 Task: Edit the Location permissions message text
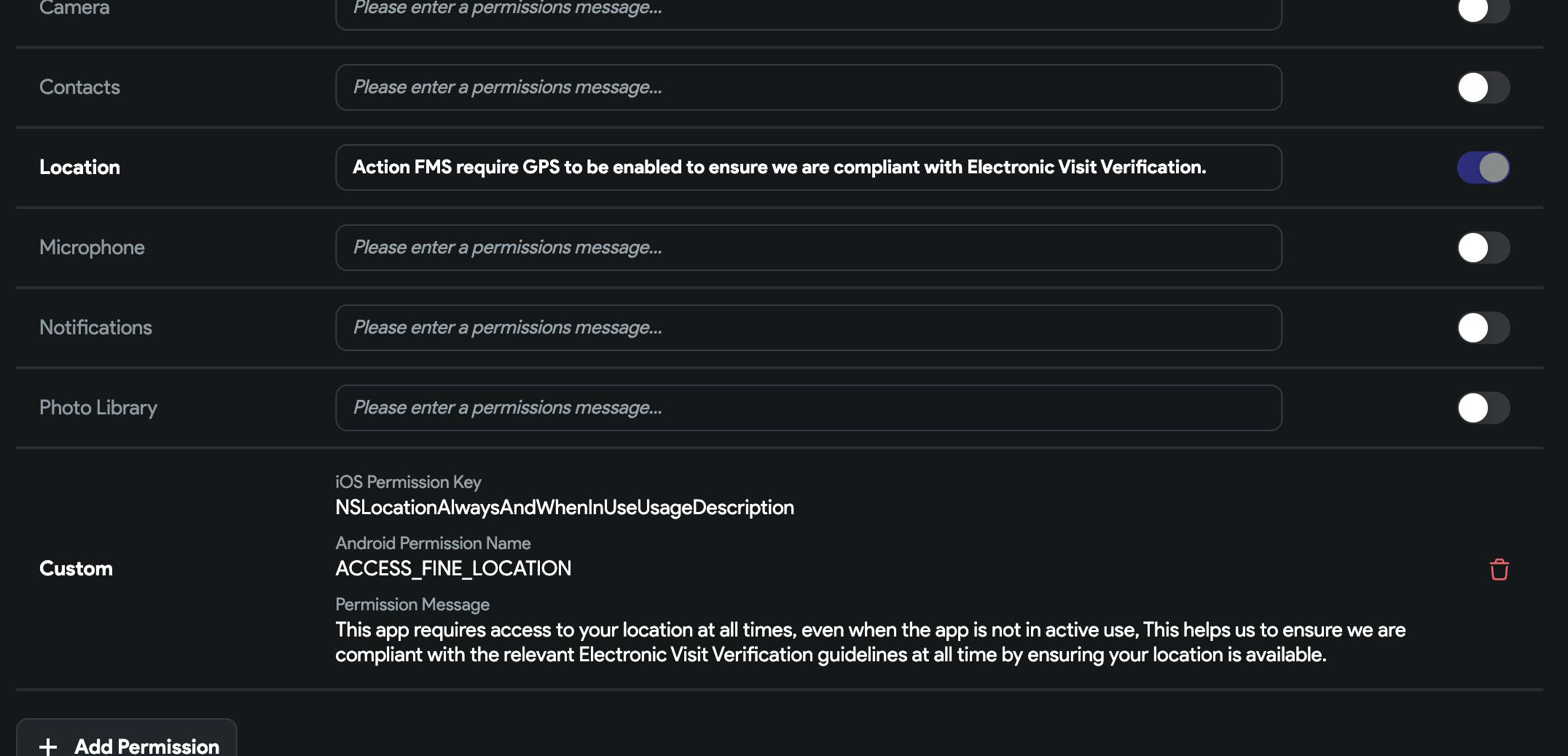[x=808, y=168]
